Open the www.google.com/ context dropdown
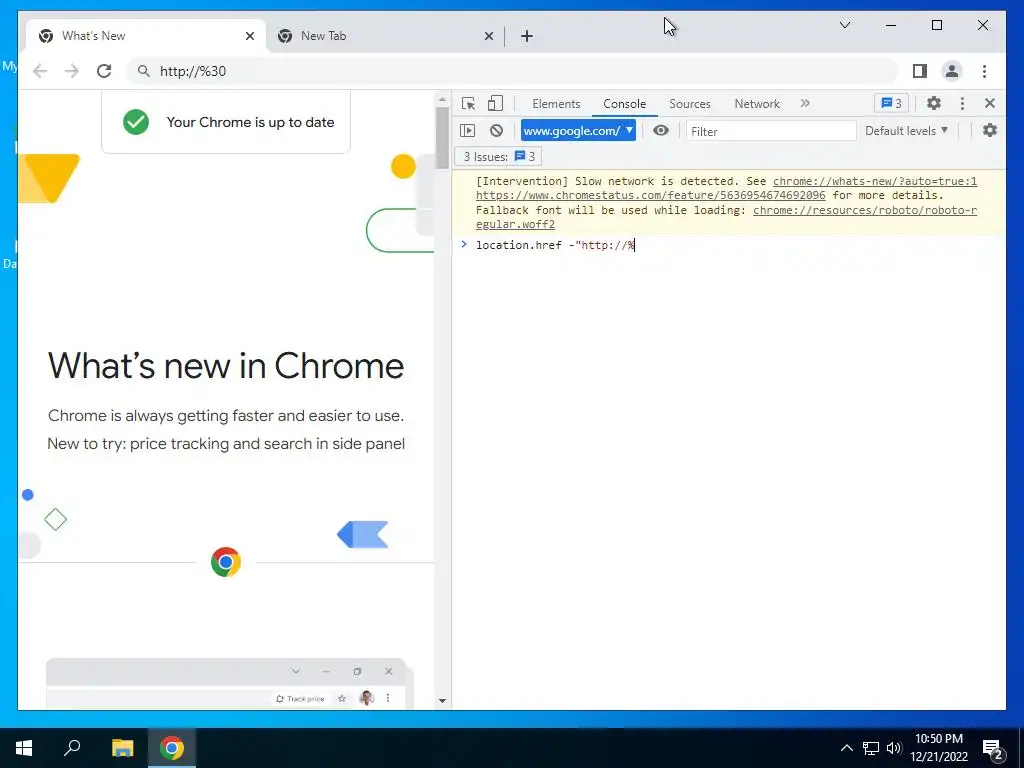The height and width of the screenshot is (768, 1024). 578,131
